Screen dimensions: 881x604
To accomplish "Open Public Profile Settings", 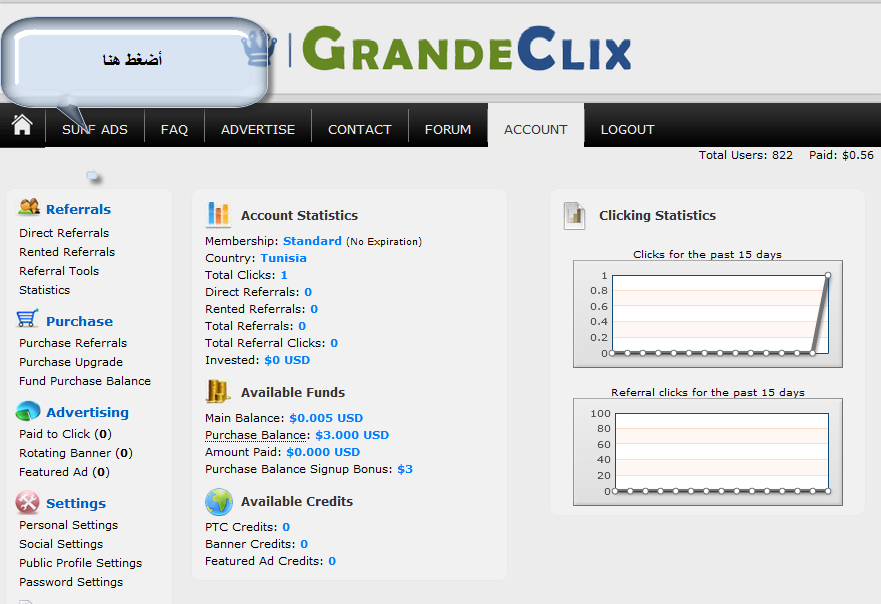I will point(80,563).
